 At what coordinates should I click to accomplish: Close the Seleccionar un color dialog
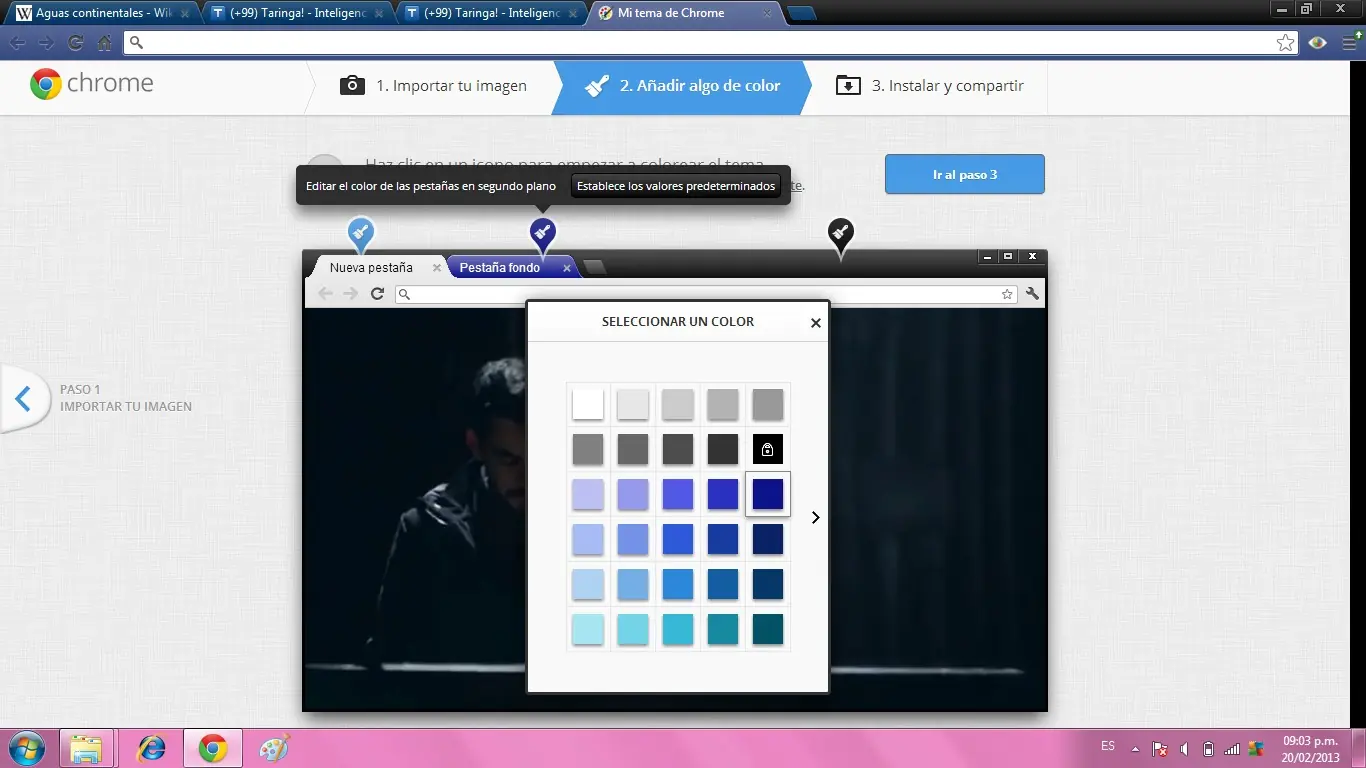pos(816,323)
